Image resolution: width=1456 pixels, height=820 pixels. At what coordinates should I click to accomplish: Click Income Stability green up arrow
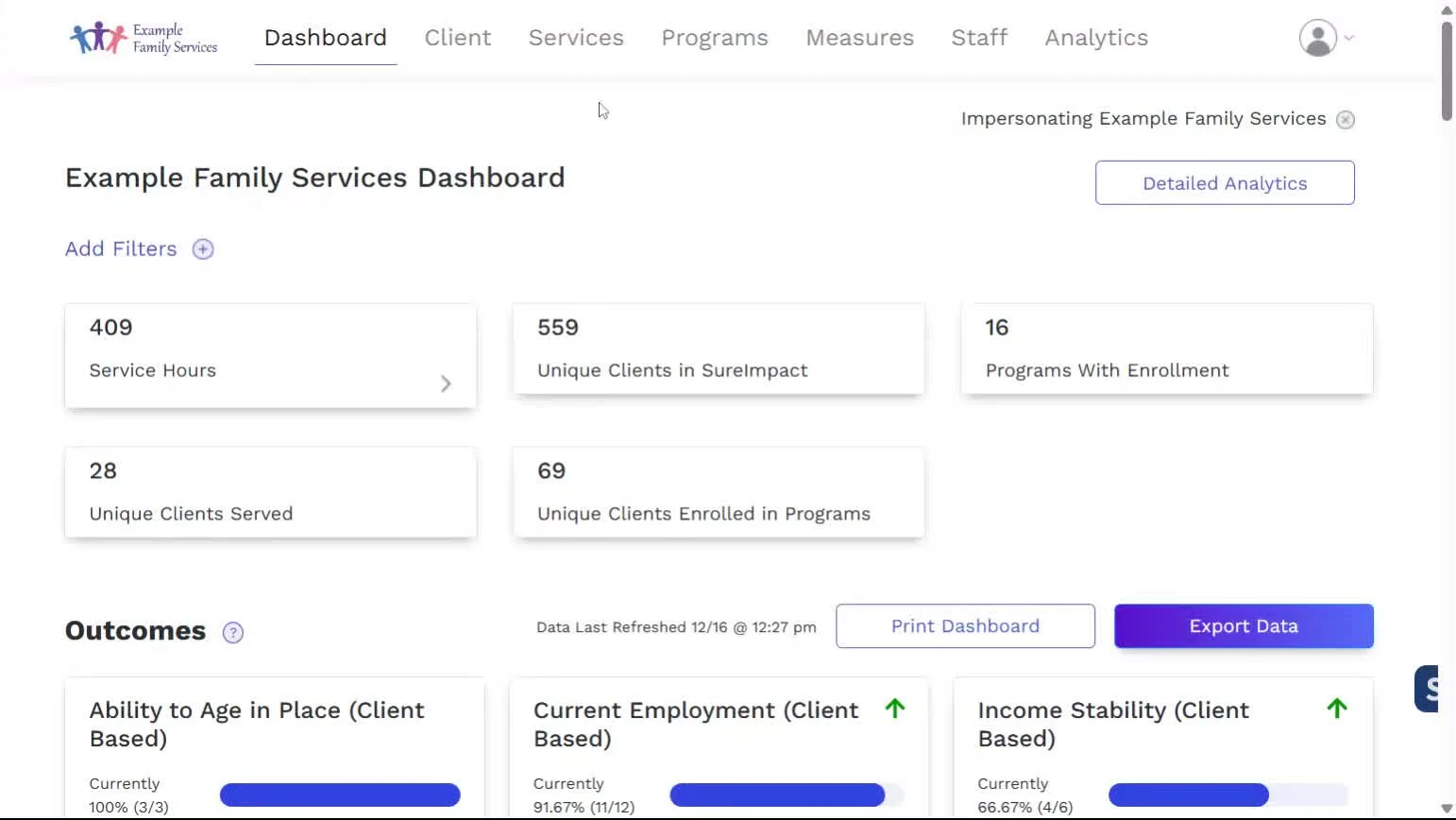(1337, 709)
